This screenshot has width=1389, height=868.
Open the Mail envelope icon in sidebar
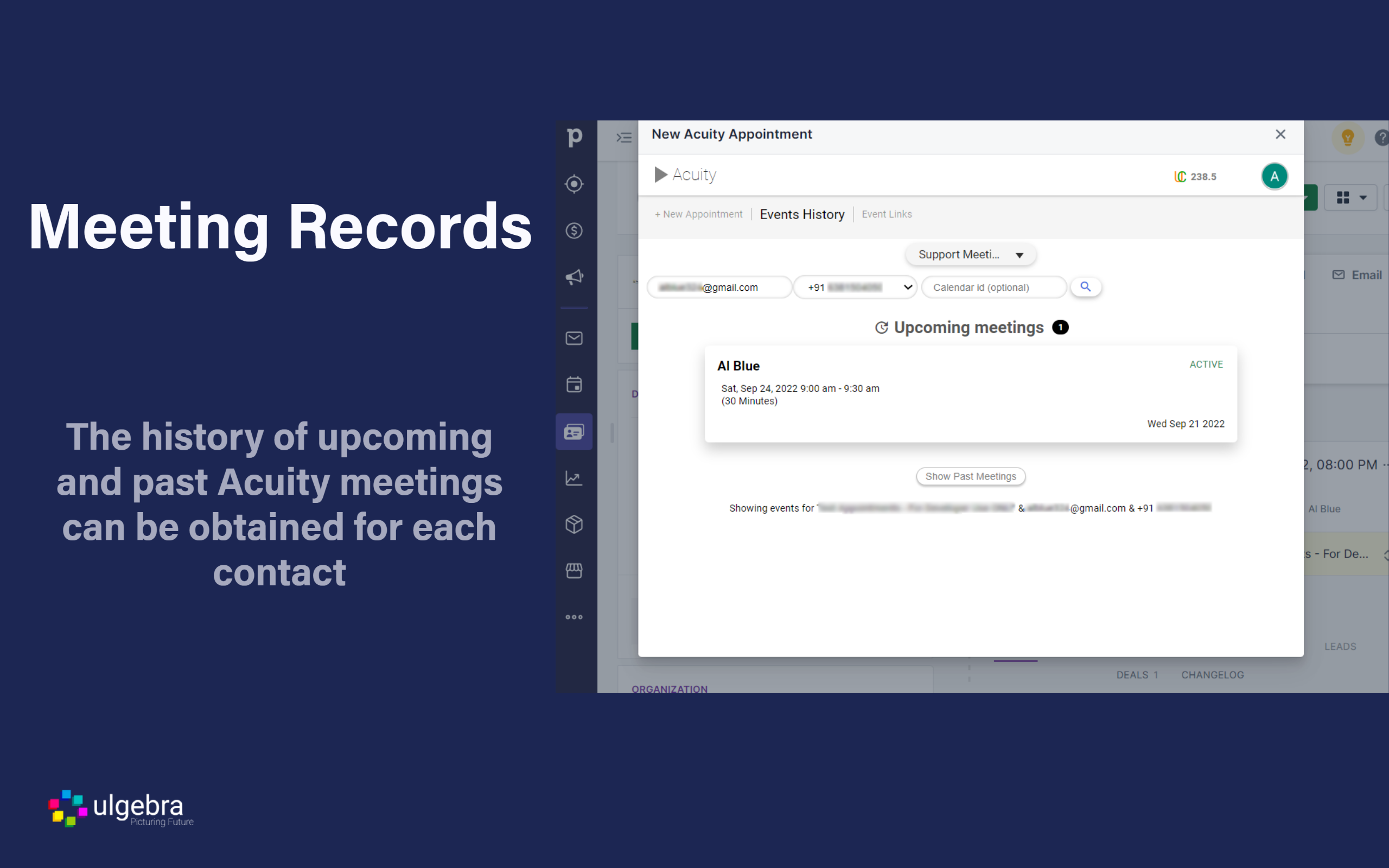point(574,338)
